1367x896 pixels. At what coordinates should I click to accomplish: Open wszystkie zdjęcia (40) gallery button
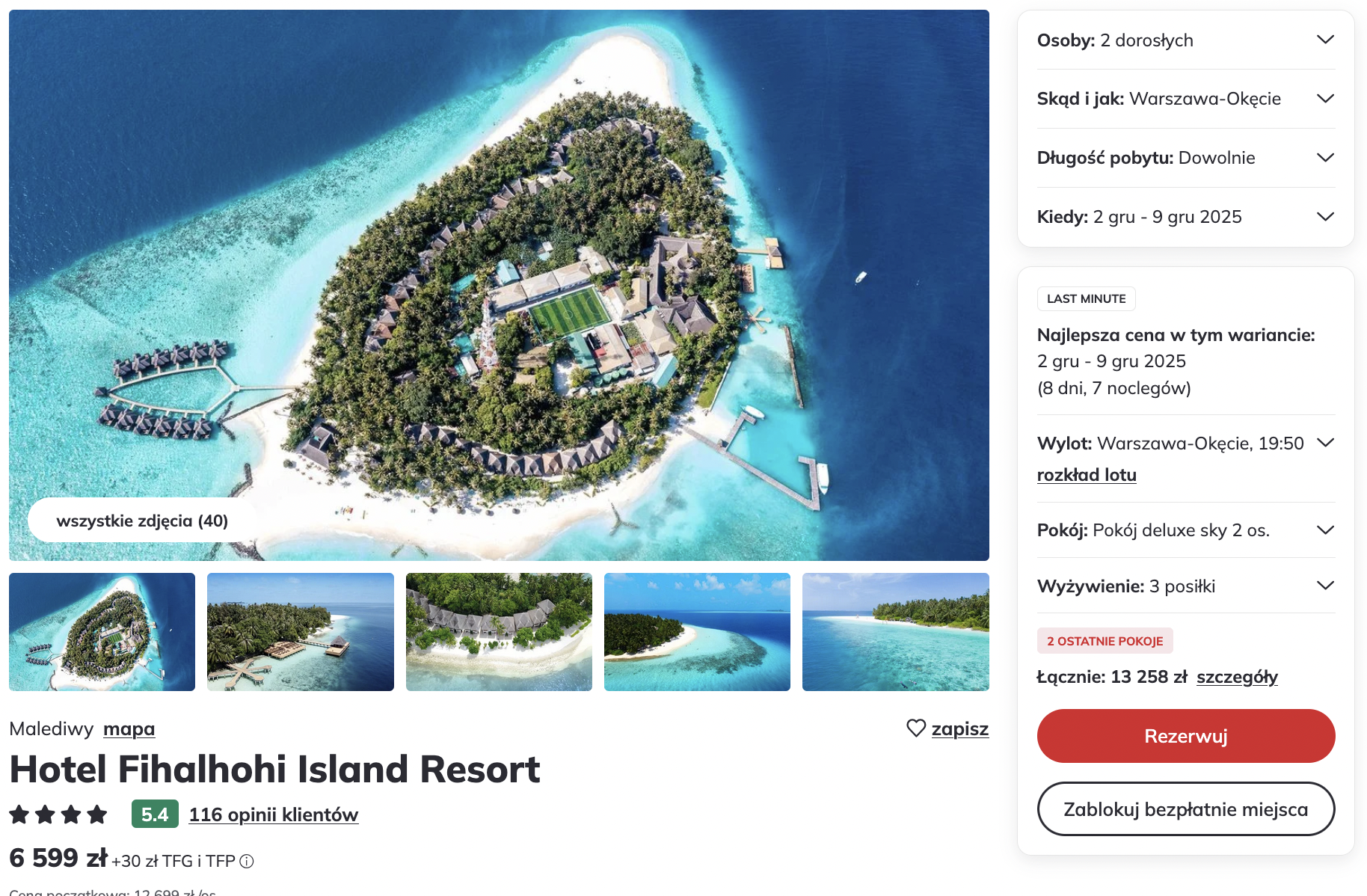(x=142, y=521)
